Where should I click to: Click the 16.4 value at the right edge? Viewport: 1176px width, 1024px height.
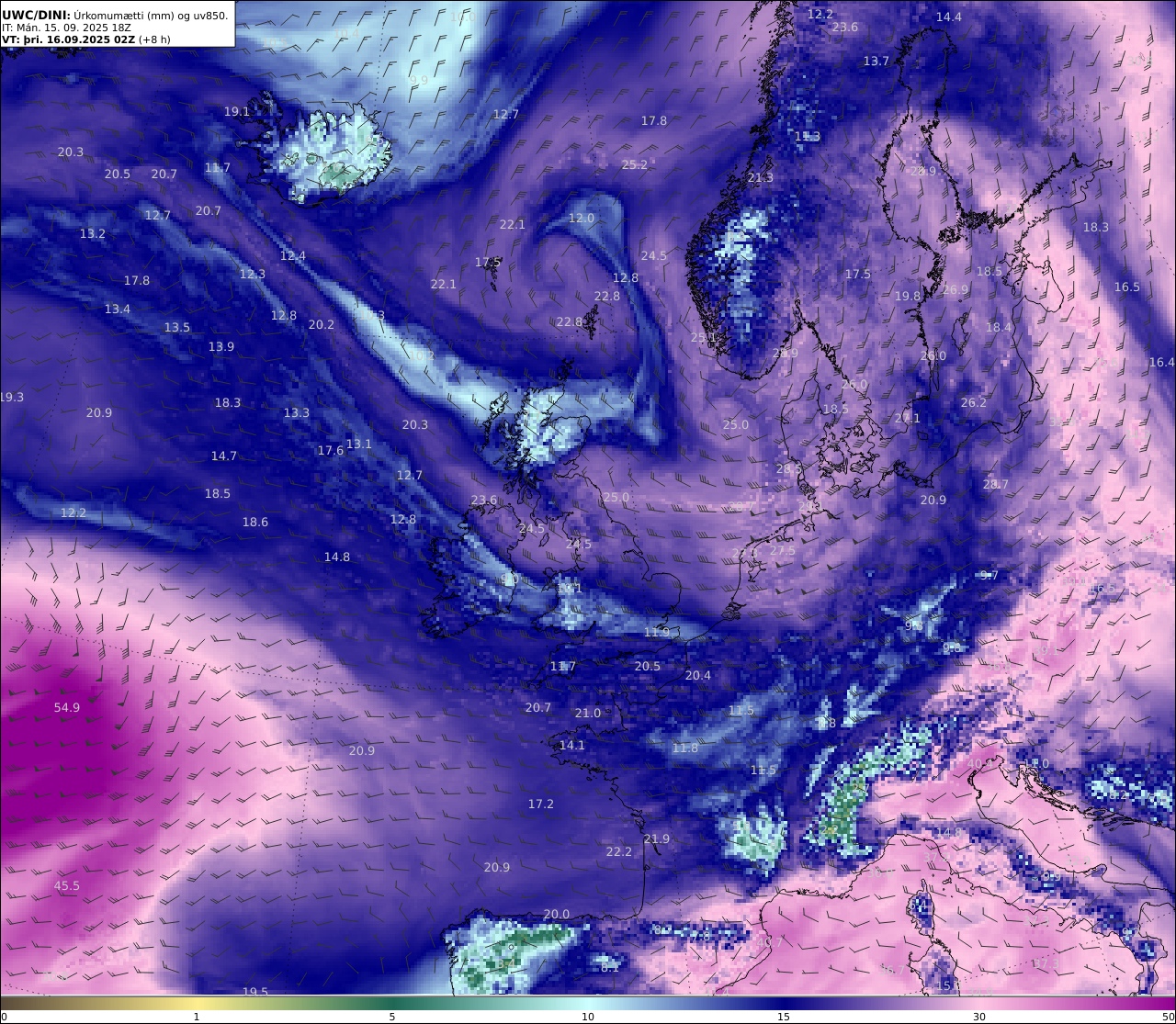click(1162, 362)
